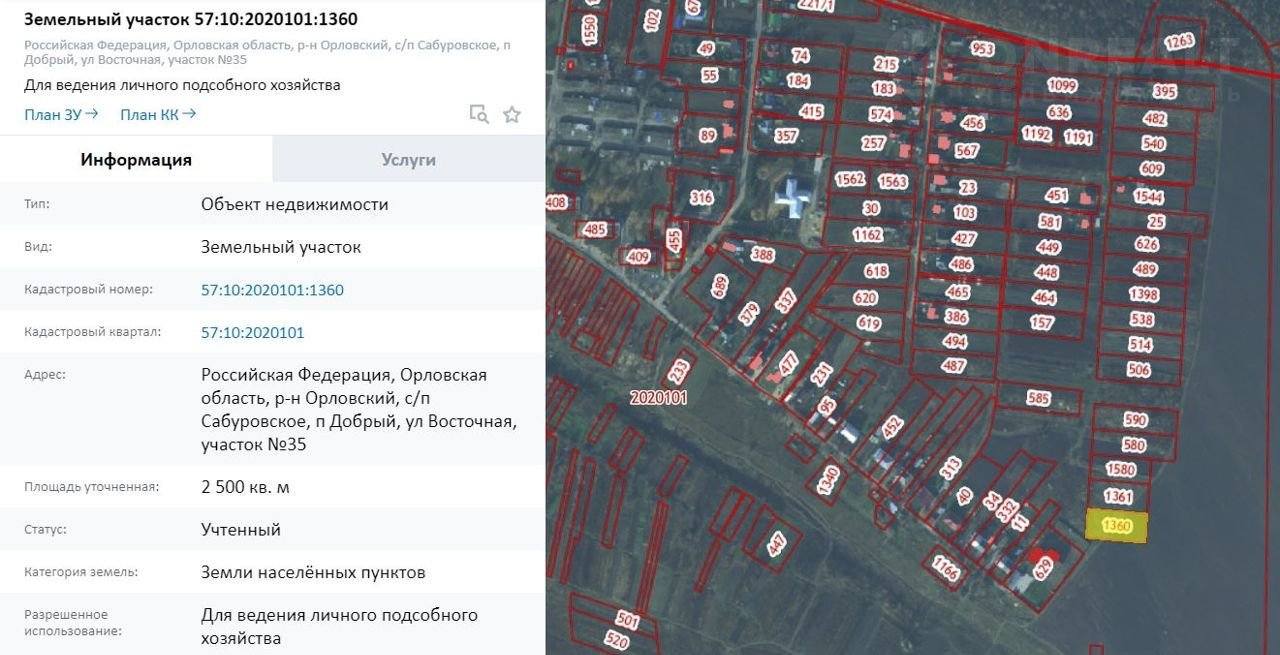Select parcel 629 with red building
Viewport: 1280px width, 655px height.
coord(1043,568)
